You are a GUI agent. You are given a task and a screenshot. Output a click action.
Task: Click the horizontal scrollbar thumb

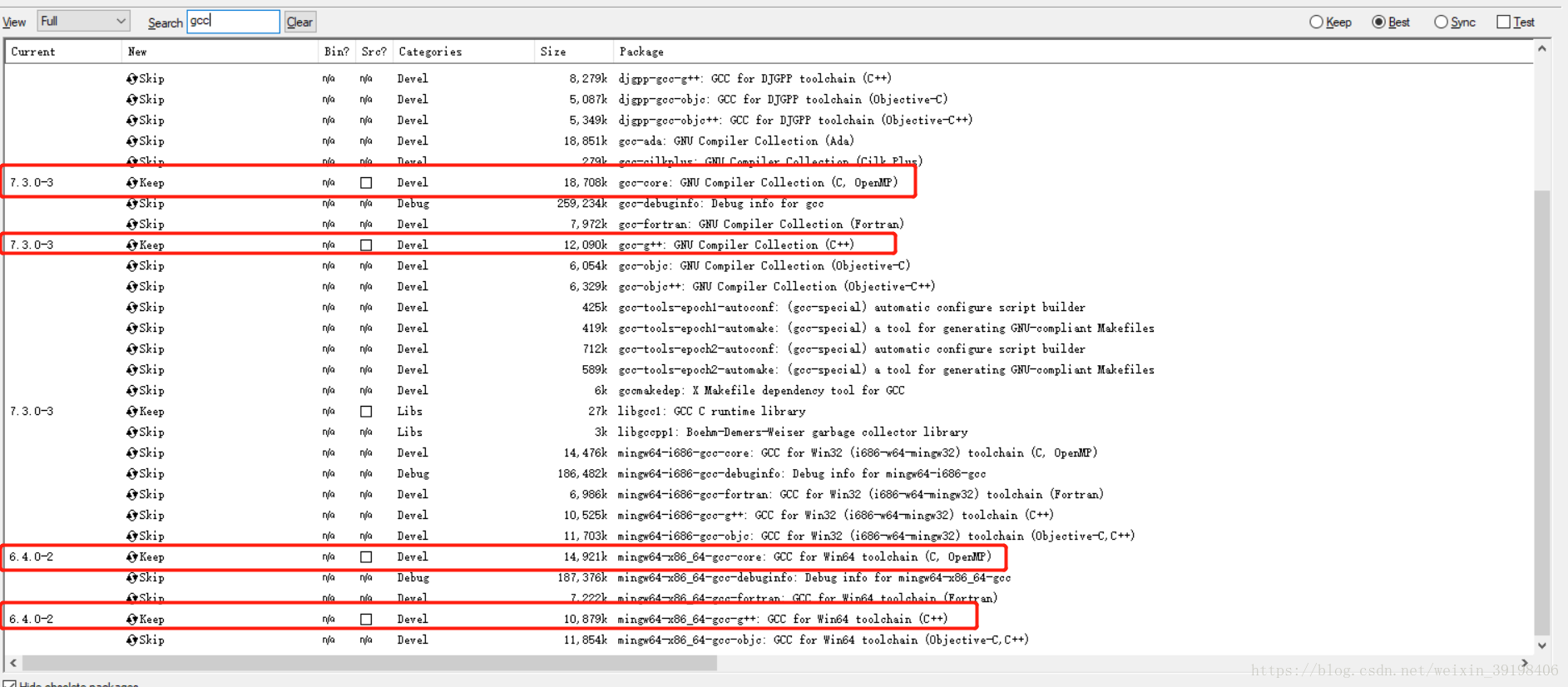369,663
